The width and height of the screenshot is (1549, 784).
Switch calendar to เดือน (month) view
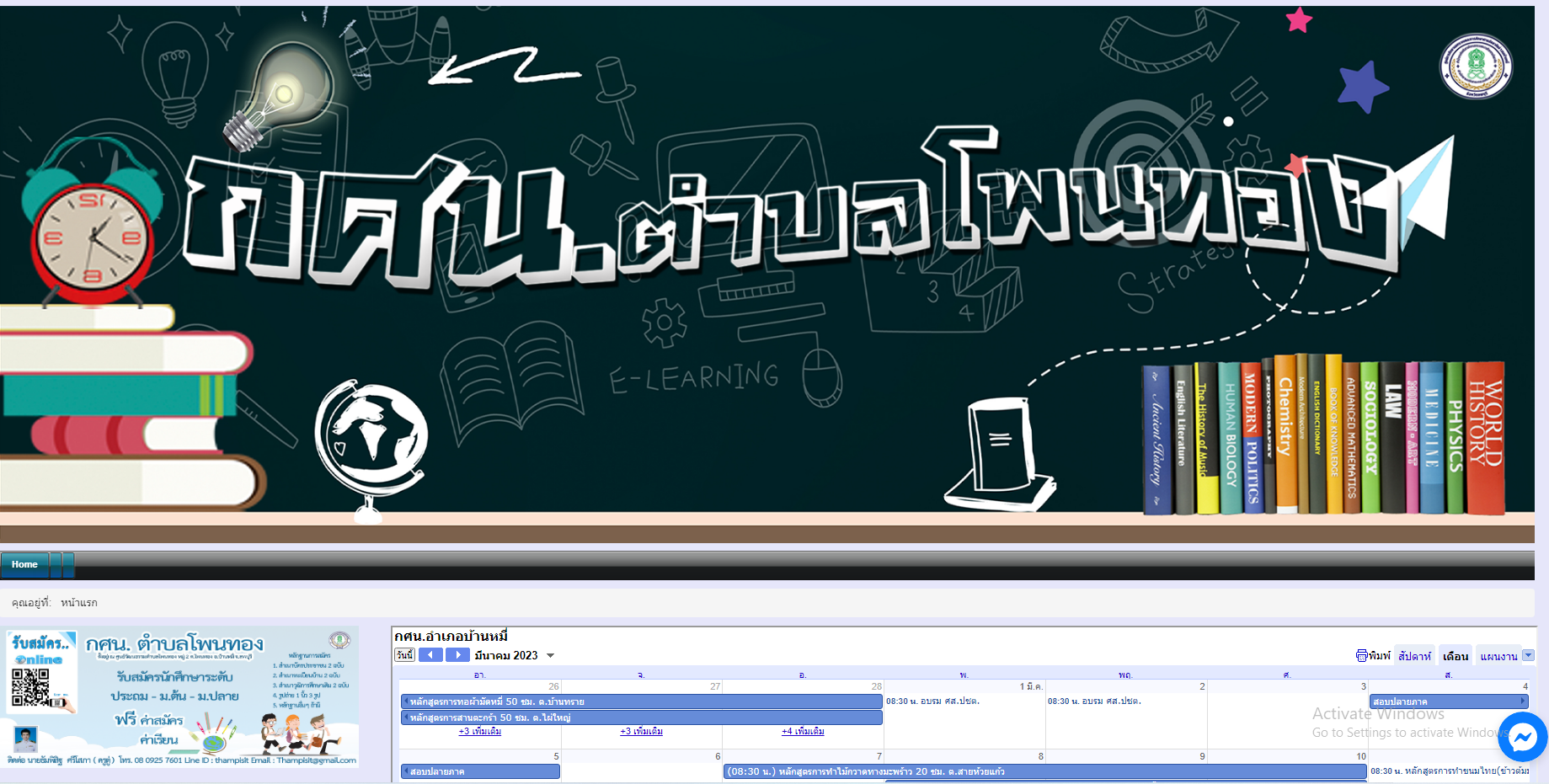click(1455, 656)
